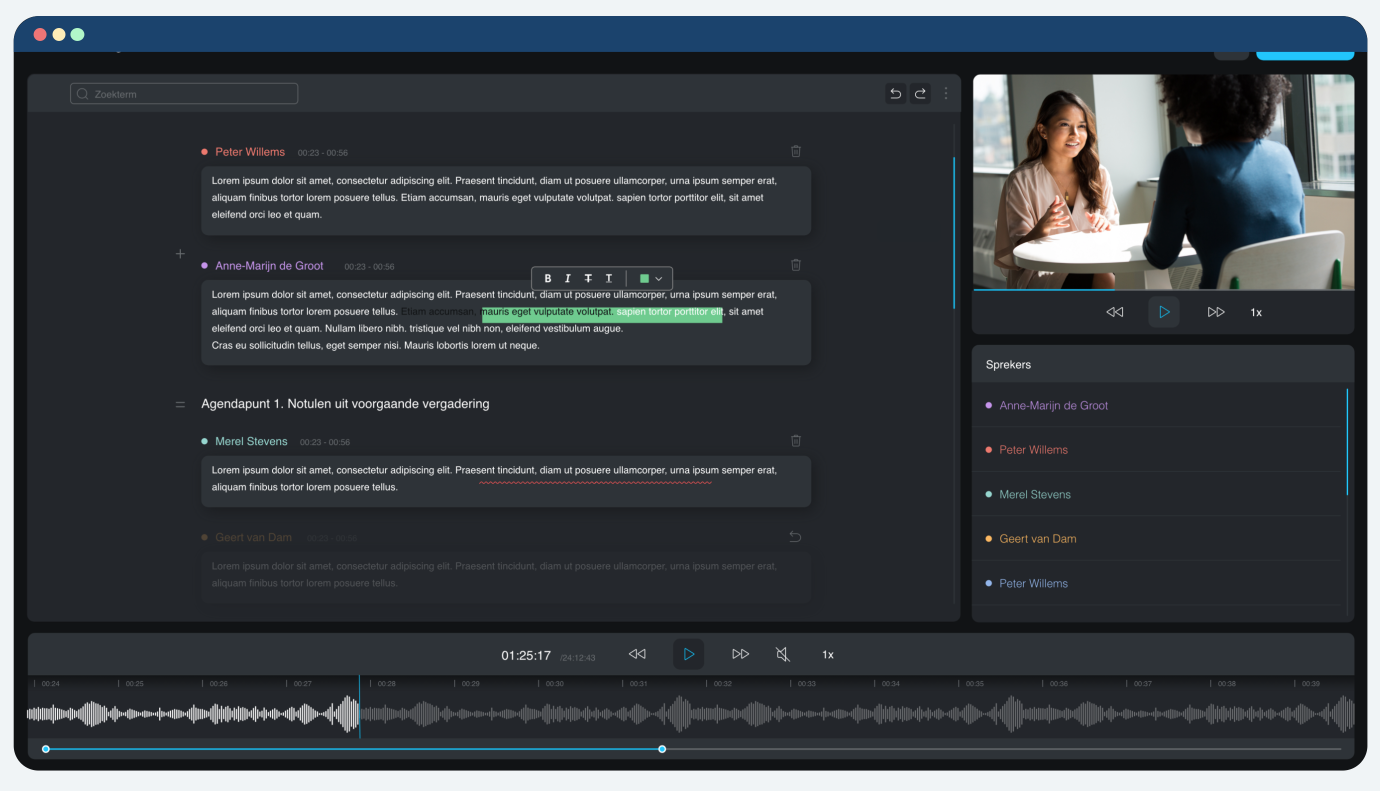Click the current time 01:25:17 display
Viewport: 1380px width, 791px height.
pyautogui.click(x=526, y=656)
